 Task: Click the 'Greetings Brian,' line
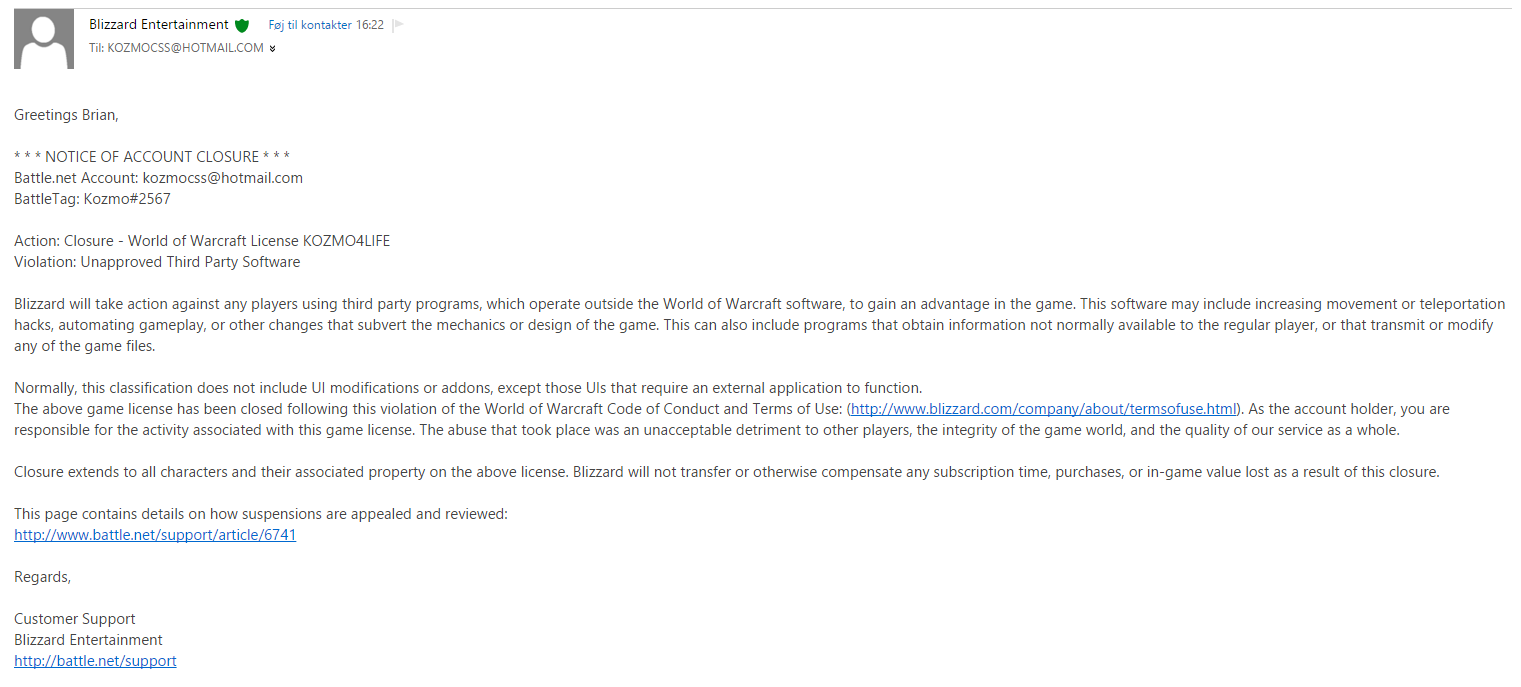click(x=66, y=115)
